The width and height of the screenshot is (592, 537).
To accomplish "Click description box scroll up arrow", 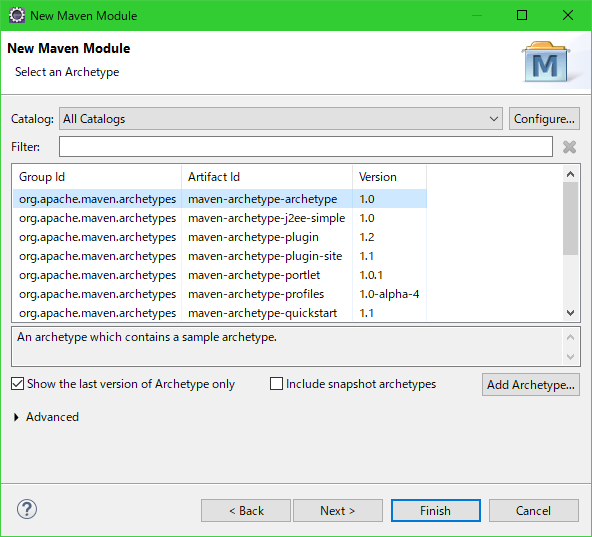I will pyautogui.click(x=570, y=337).
